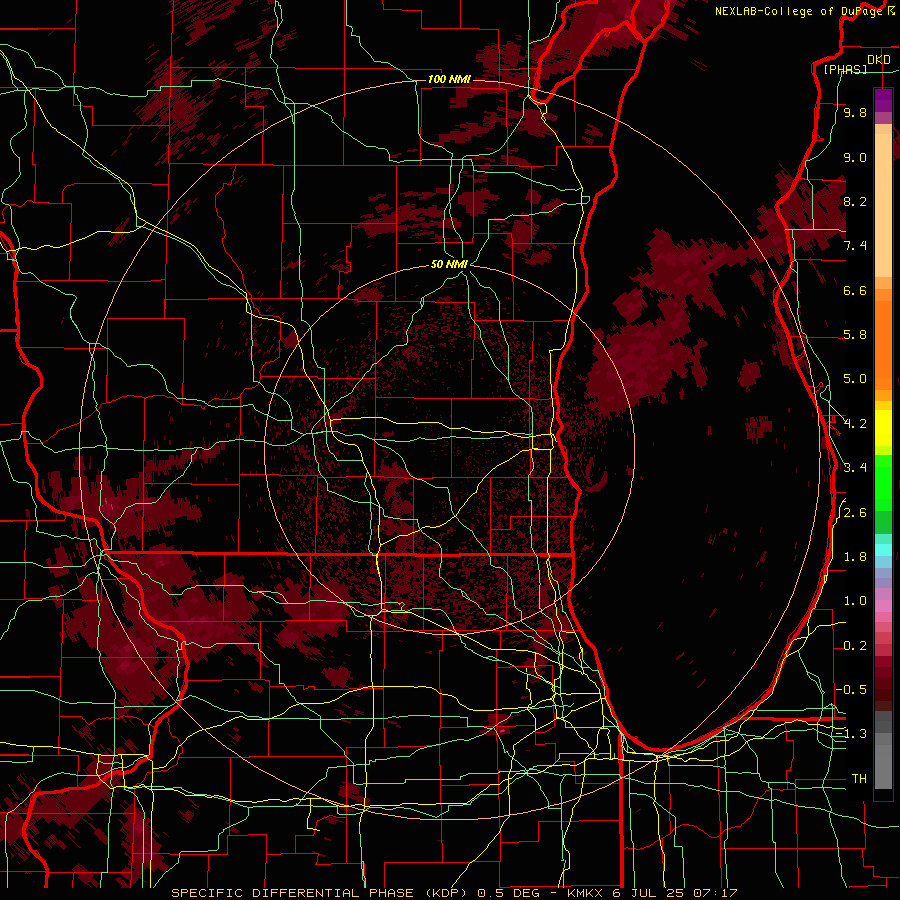Click the 5.8 color scale value
Image resolution: width=900 pixels, height=900 pixels.
pos(855,335)
